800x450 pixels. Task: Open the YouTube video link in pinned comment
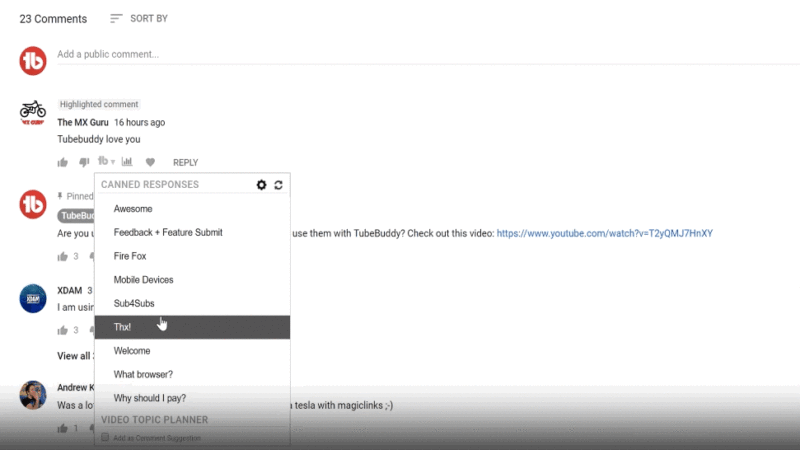tap(604, 233)
